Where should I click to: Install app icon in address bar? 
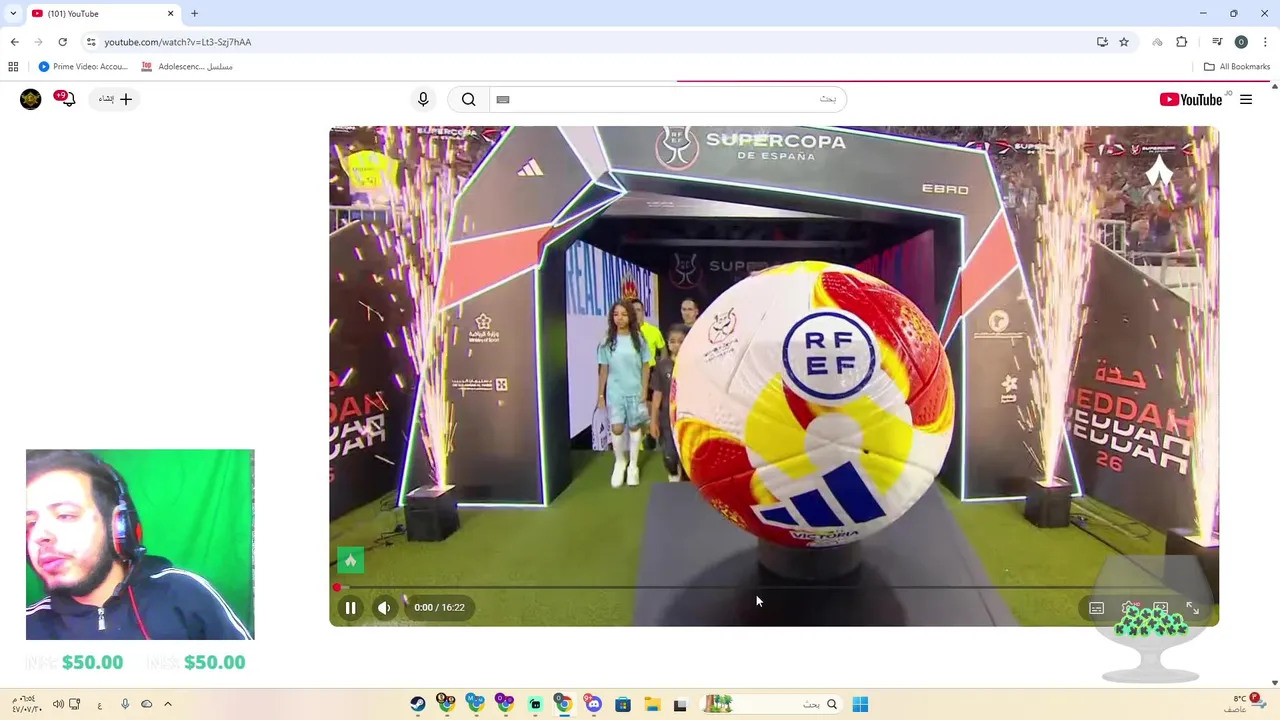click(1102, 42)
